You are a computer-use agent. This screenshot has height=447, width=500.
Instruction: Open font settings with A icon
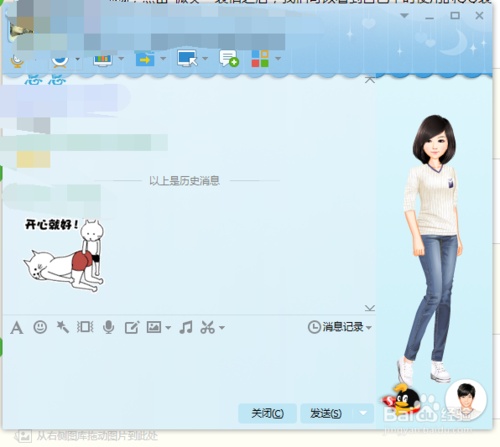tap(16, 328)
